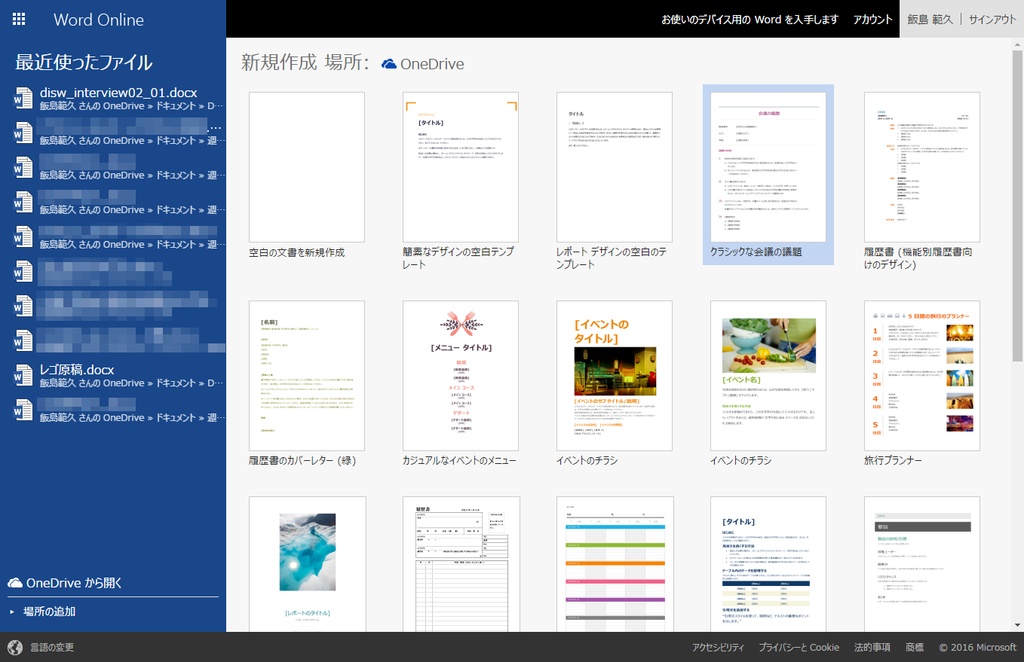Click the Word Online title
The image size is (1024, 662).
(x=99, y=20)
